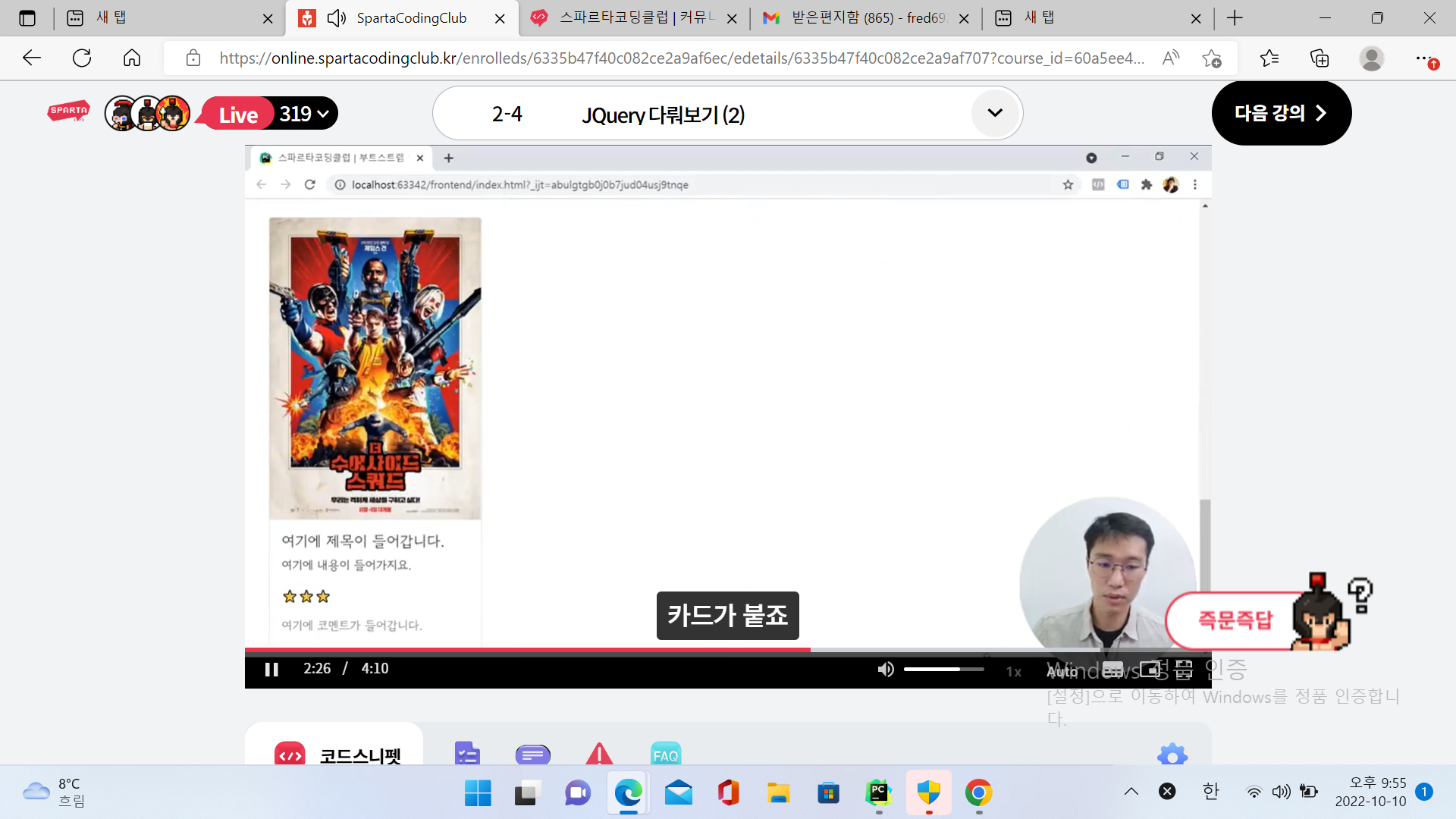Refresh the current page
The height and width of the screenshot is (819, 1456).
click(82, 58)
